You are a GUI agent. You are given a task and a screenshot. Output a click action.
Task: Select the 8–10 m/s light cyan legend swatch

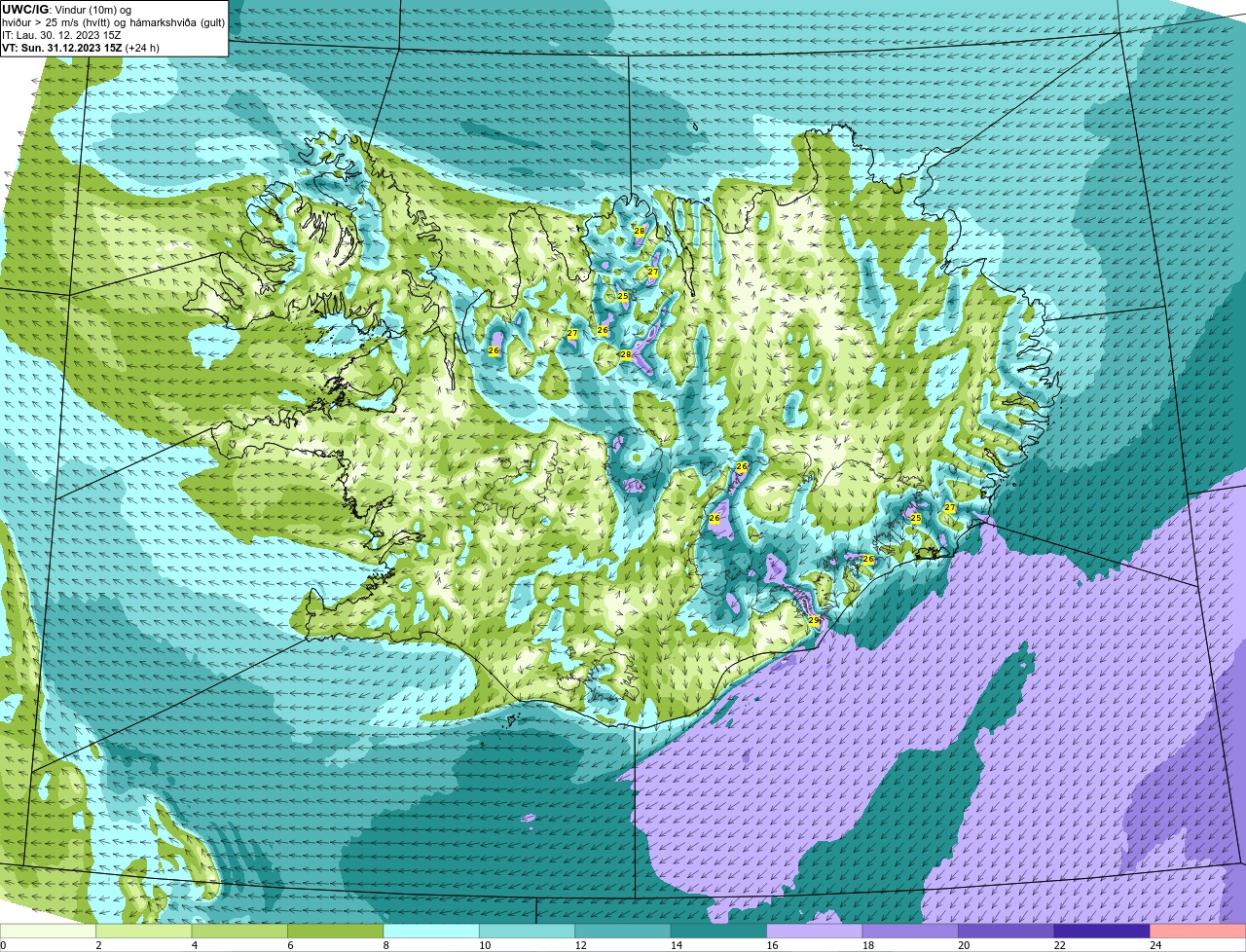(432, 931)
